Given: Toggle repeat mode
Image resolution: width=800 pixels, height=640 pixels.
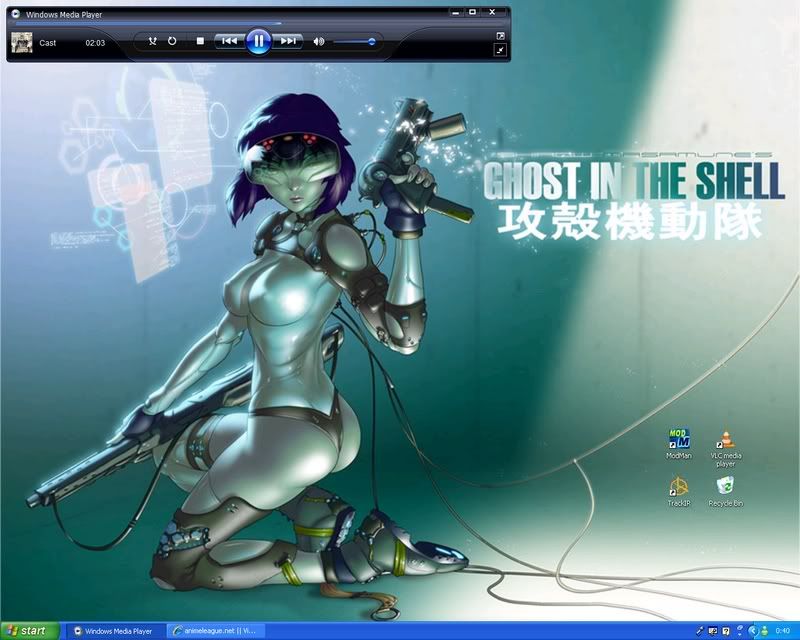Looking at the screenshot, I should tap(172, 42).
